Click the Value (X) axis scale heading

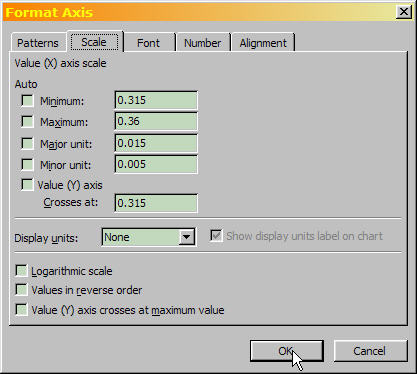click(x=60, y=63)
